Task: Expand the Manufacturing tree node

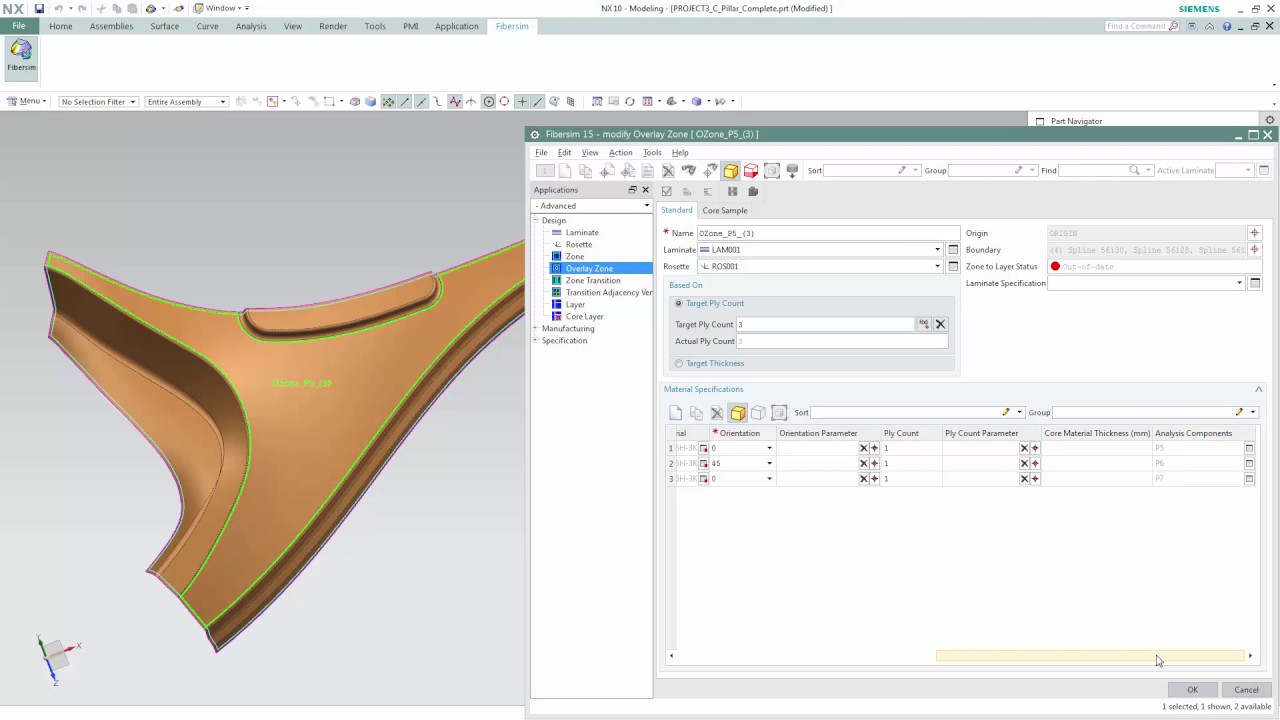Action: coord(536,328)
